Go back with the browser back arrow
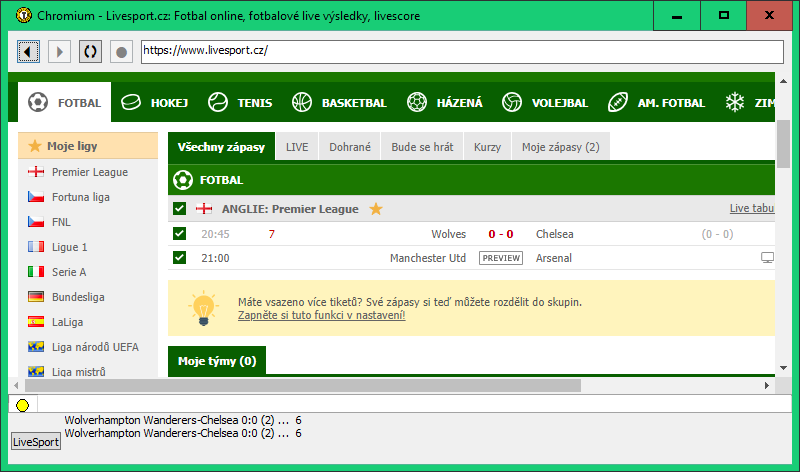800x472 pixels. 29,52
